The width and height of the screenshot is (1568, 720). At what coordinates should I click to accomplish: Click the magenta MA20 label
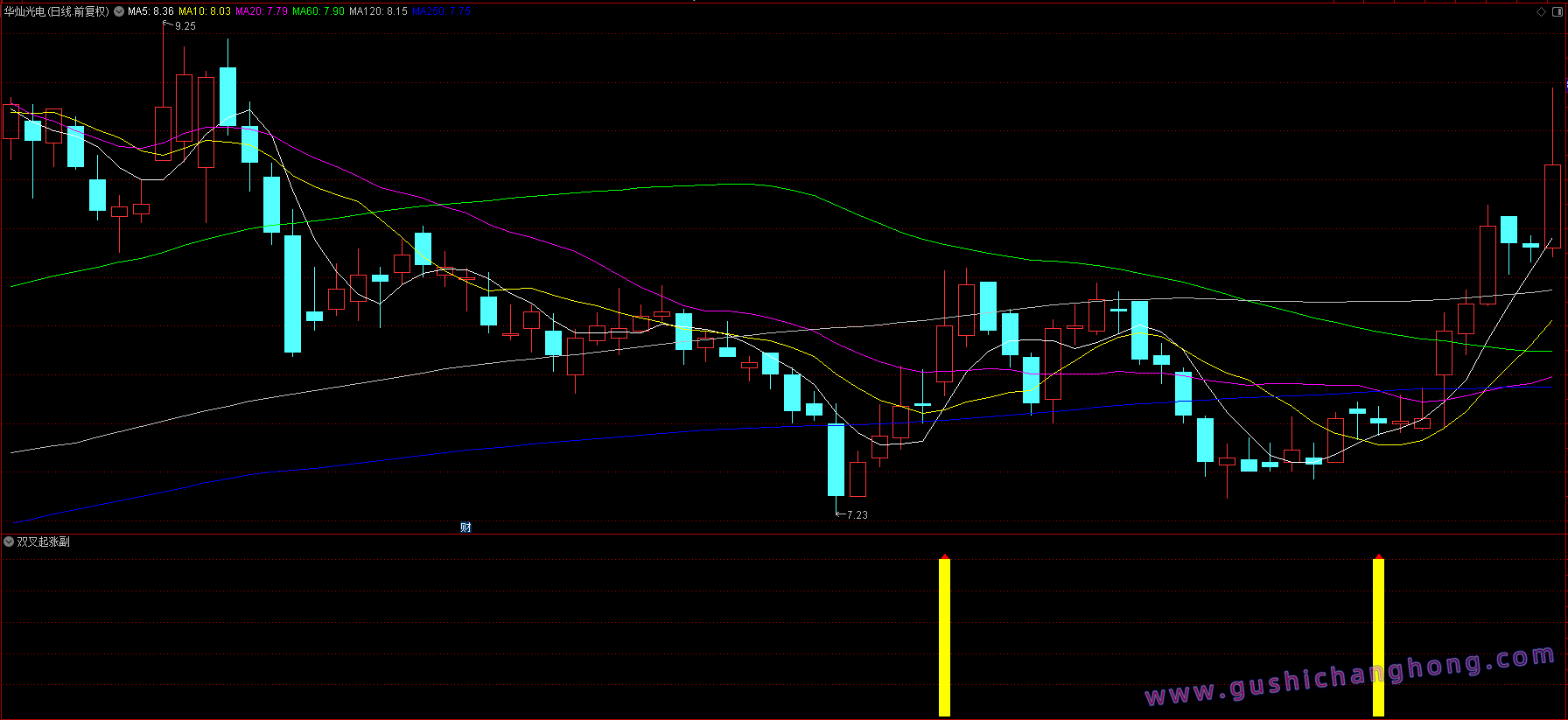(261, 11)
